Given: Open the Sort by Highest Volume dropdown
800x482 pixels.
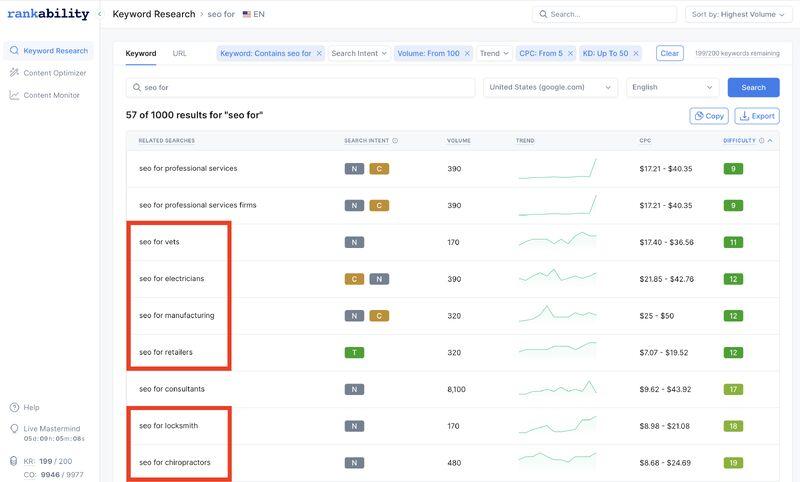Looking at the screenshot, I should coord(738,14).
